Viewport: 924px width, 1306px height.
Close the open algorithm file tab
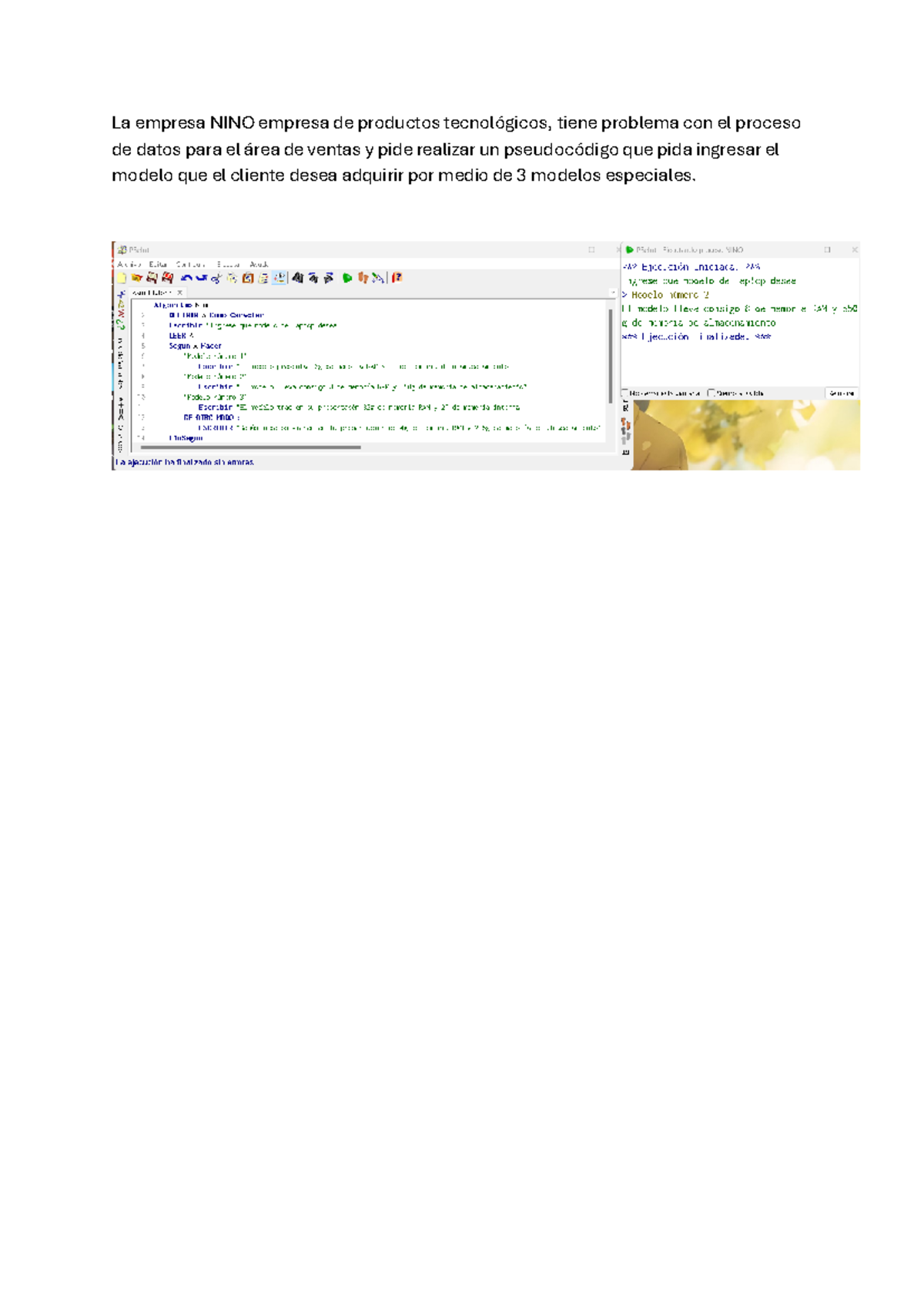pyautogui.click(x=180, y=293)
